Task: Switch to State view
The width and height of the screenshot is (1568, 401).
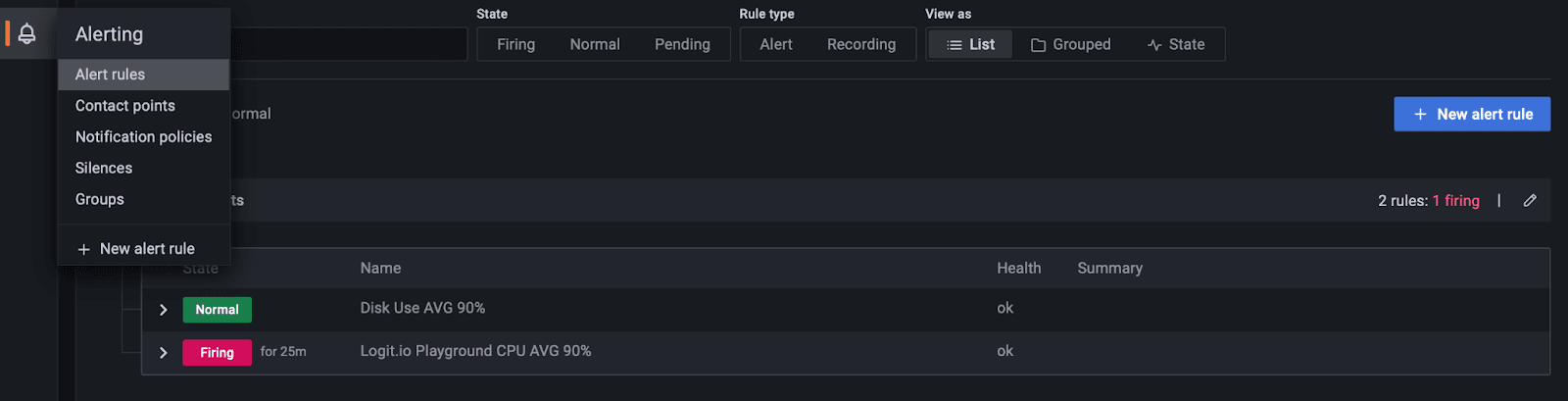Action: click(1176, 44)
